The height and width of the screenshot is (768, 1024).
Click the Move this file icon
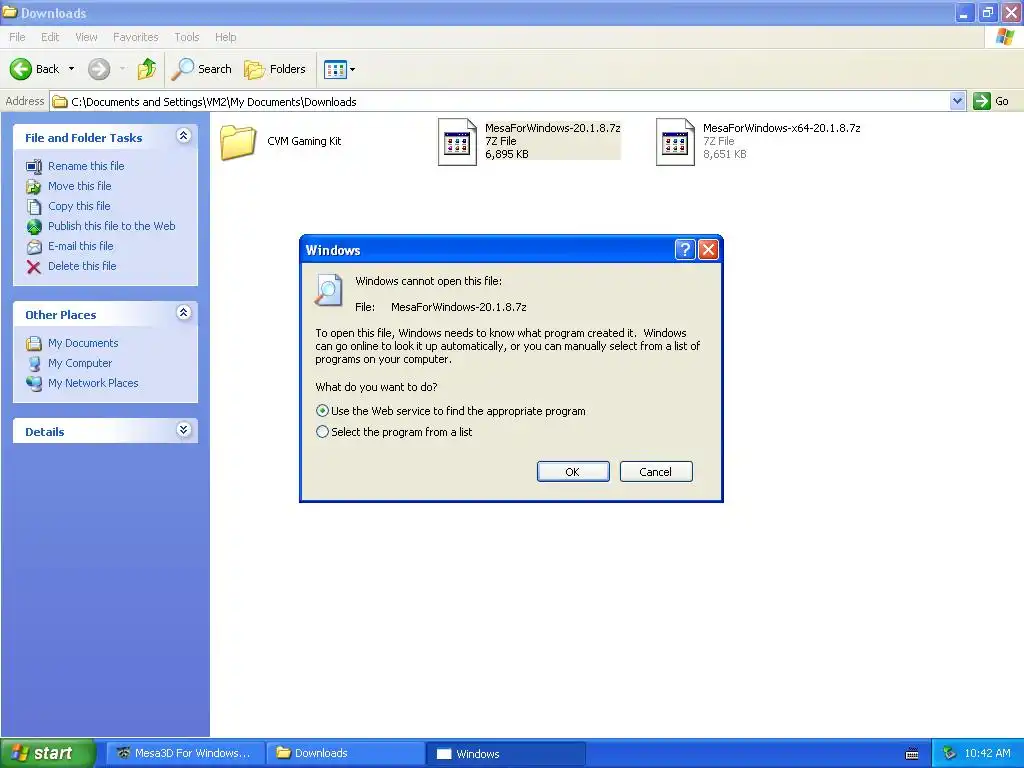(34, 187)
